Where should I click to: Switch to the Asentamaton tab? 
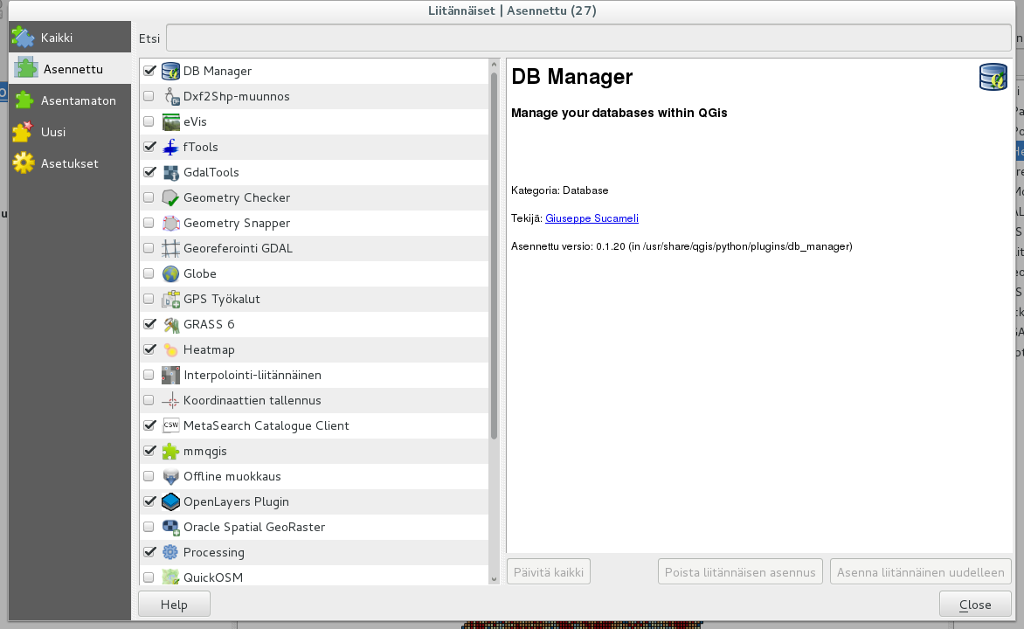pyautogui.click(x=70, y=101)
